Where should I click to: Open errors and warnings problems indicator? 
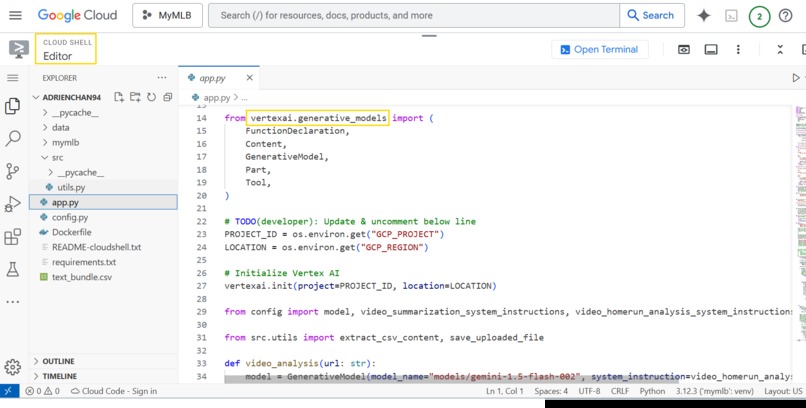coord(43,391)
